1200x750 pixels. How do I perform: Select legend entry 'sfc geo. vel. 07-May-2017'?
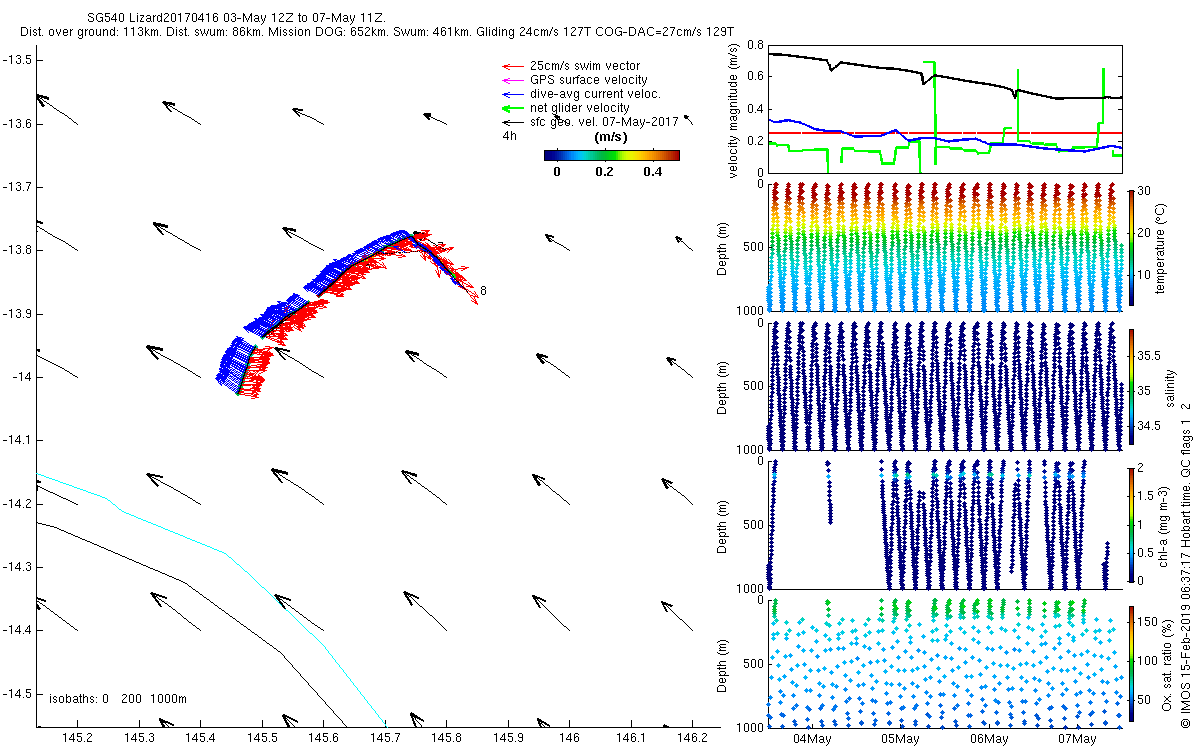603,122
